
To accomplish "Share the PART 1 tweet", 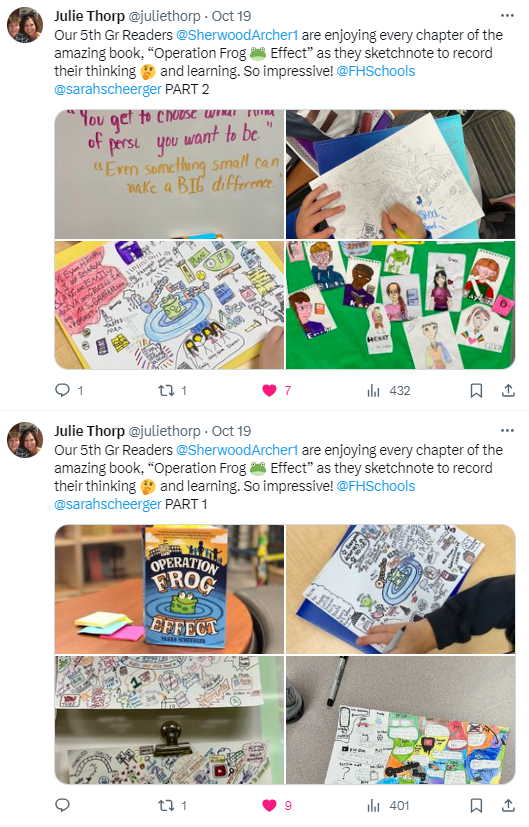I will [x=508, y=805].
